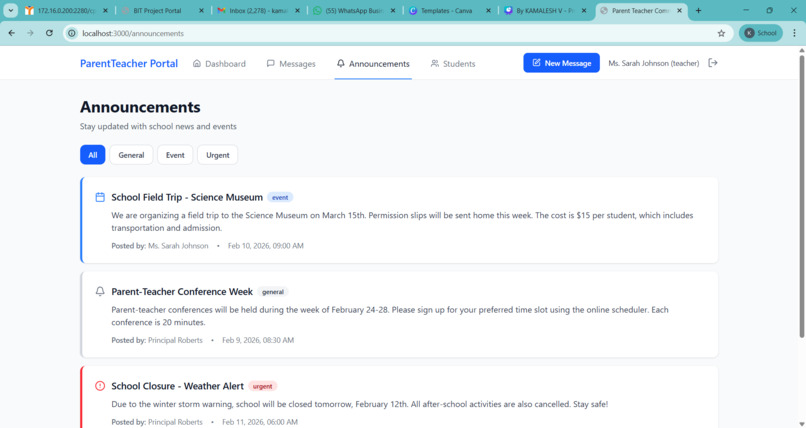Switch to the BIT Project Portal tab
The image size is (806, 428).
coord(157,10)
